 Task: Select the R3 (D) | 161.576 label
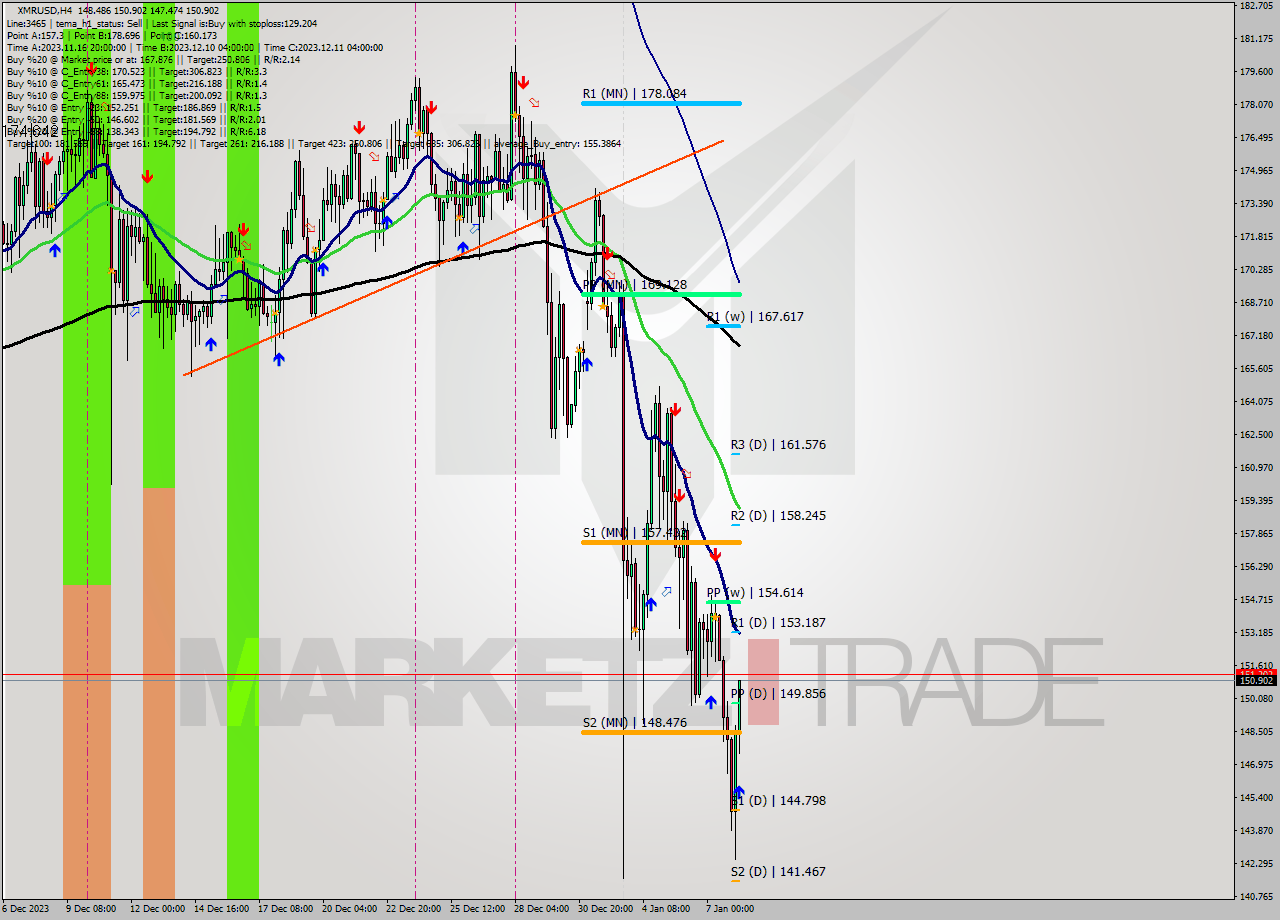tap(778, 444)
